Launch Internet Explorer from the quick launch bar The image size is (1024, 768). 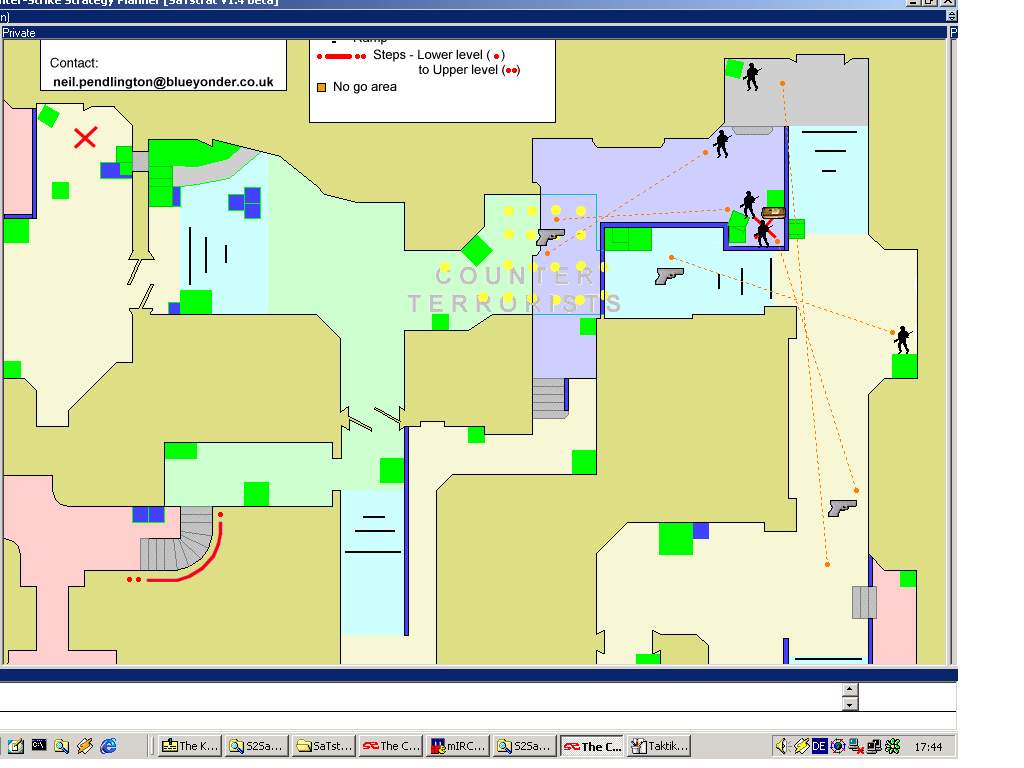[108, 745]
